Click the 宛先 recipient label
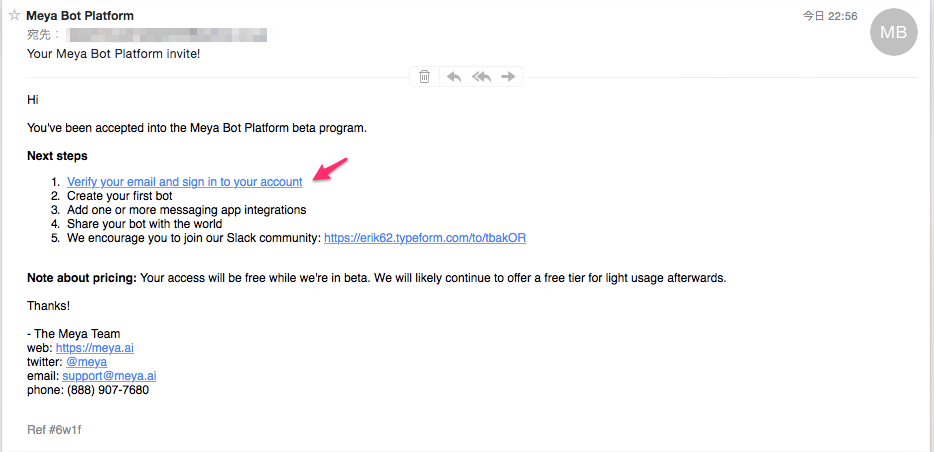The height and width of the screenshot is (452, 934). pos(43,35)
